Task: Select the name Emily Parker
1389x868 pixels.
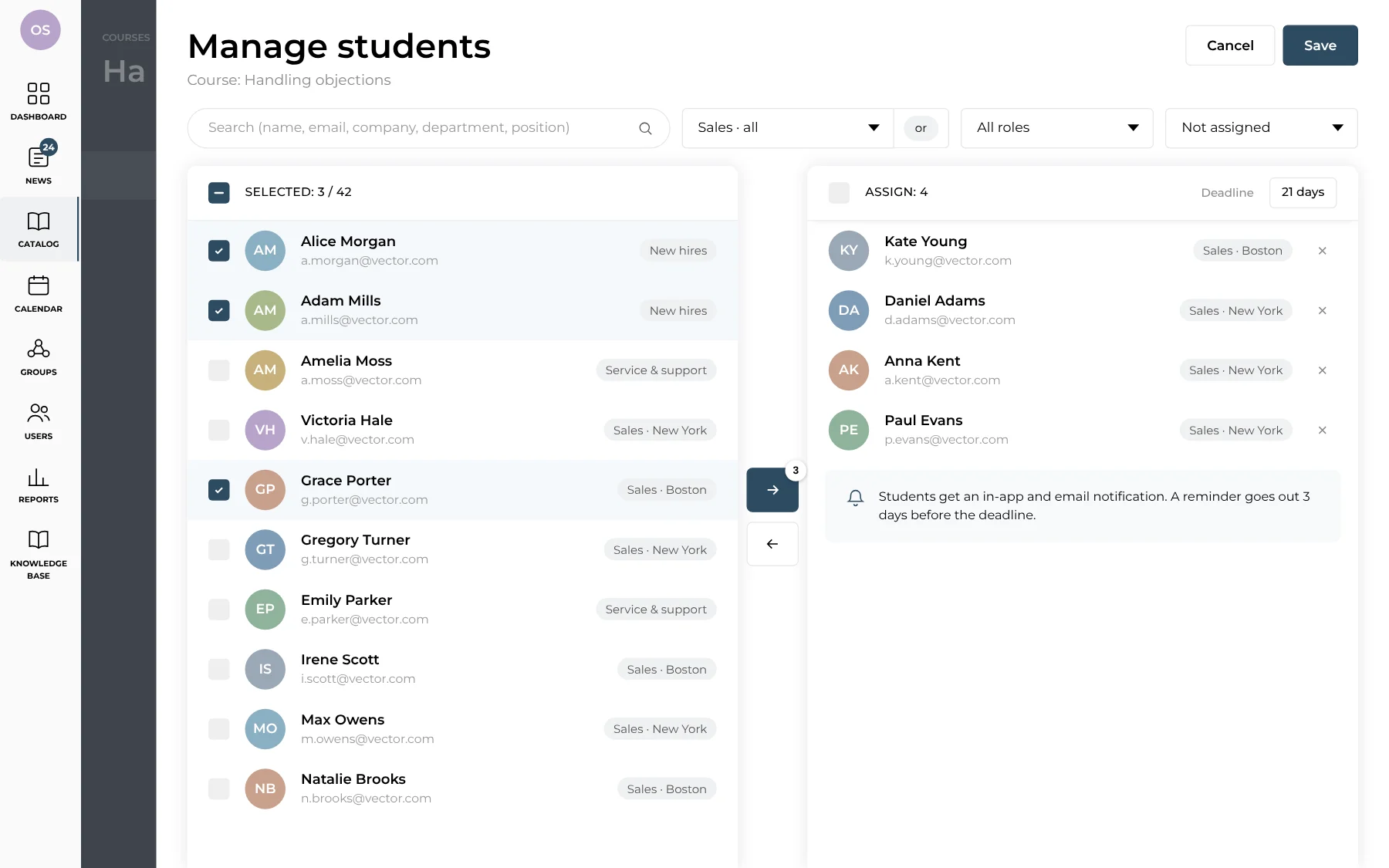Action: [x=346, y=600]
